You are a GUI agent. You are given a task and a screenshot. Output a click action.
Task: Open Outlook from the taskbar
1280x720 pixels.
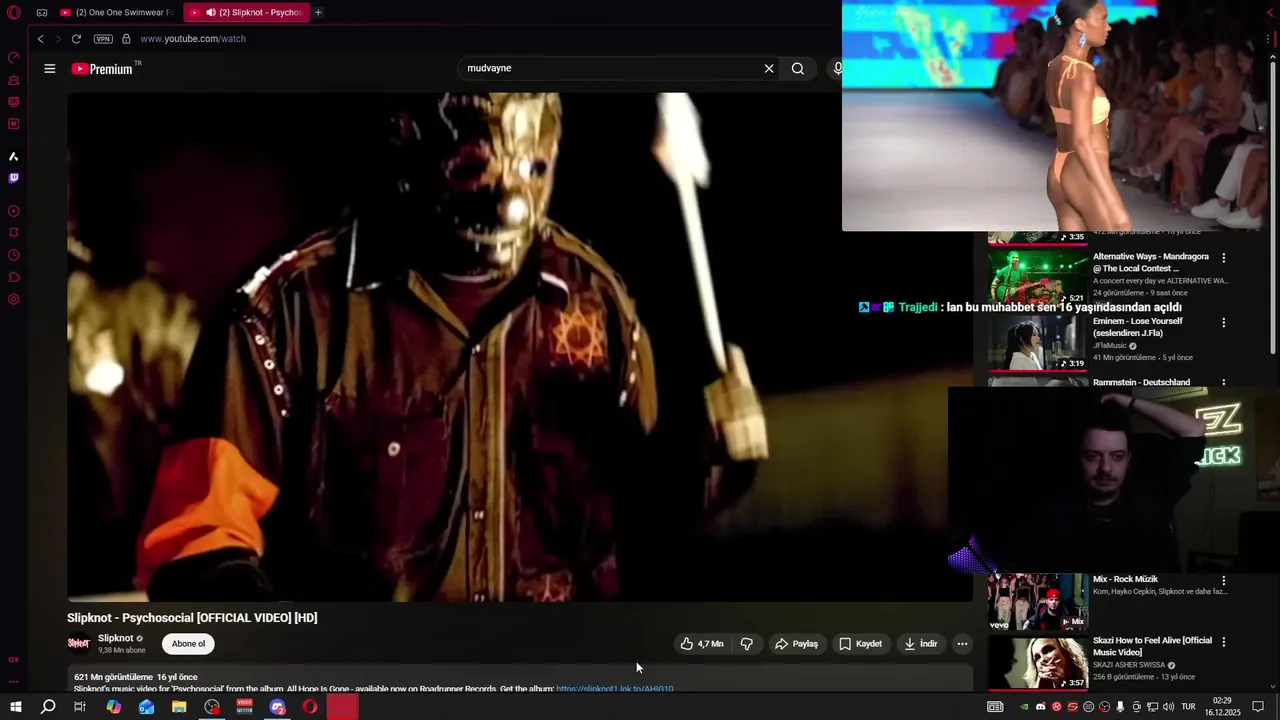click(146, 707)
